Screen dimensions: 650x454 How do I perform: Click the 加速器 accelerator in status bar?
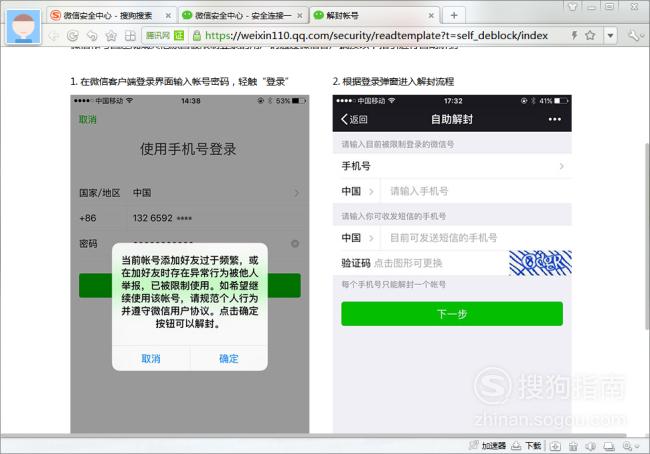[x=488, y=446]
